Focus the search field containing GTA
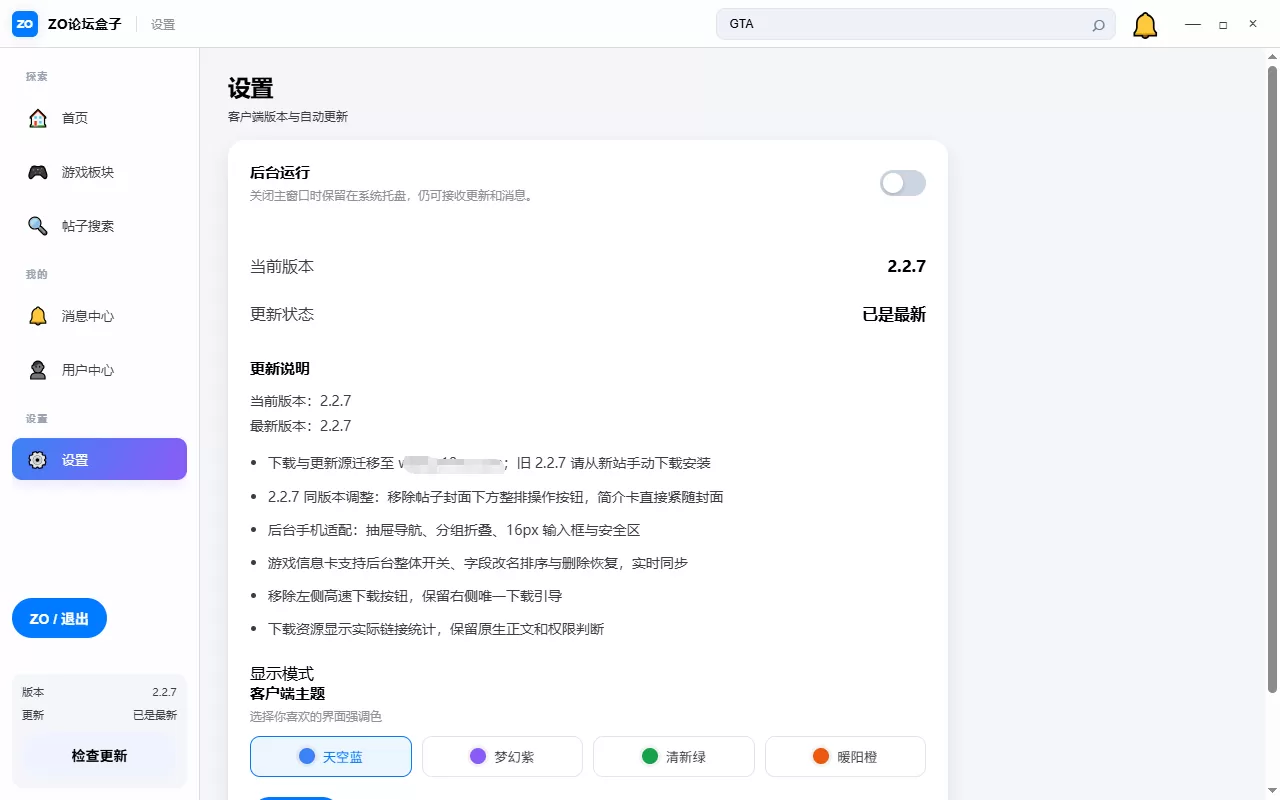Screen dimensions: 1280x800 pos(916,24)
